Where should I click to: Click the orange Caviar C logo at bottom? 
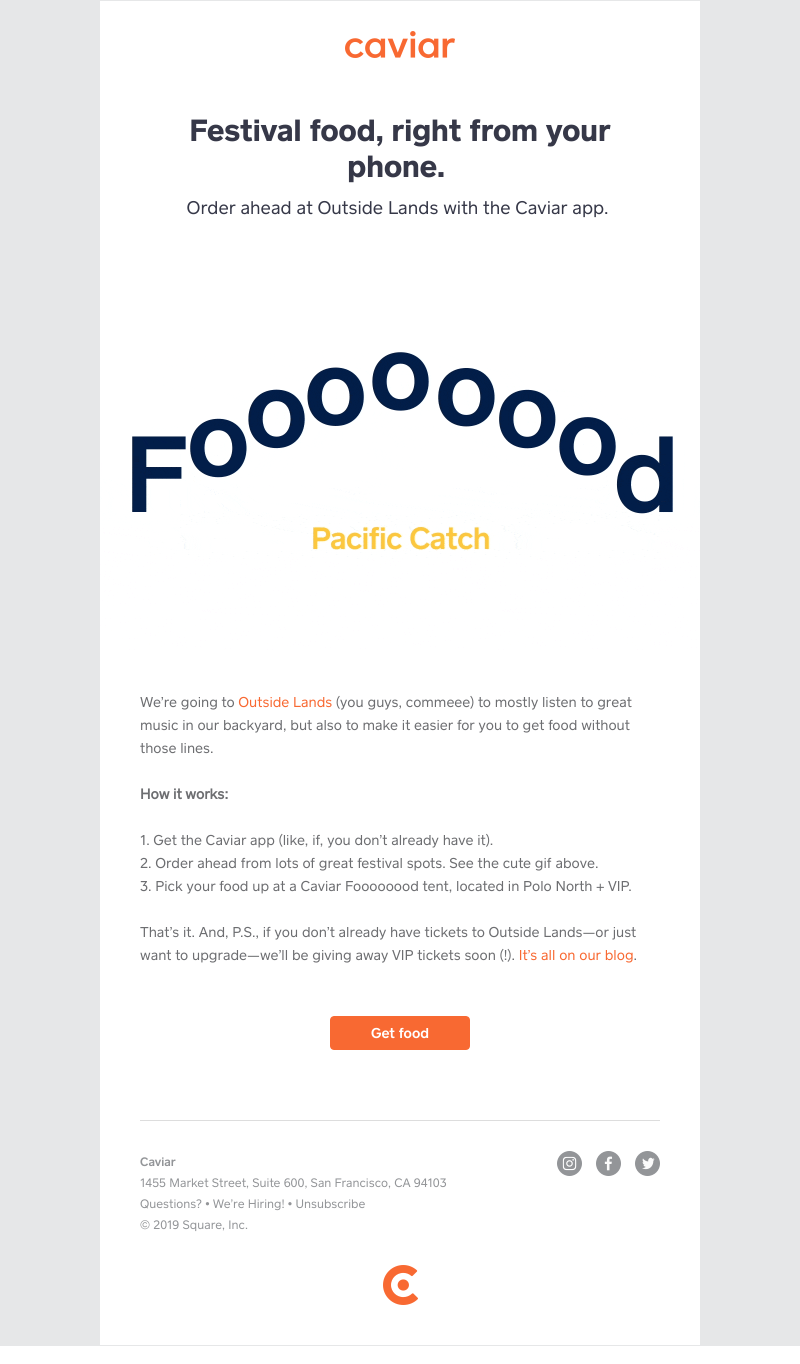(400, 1285)
